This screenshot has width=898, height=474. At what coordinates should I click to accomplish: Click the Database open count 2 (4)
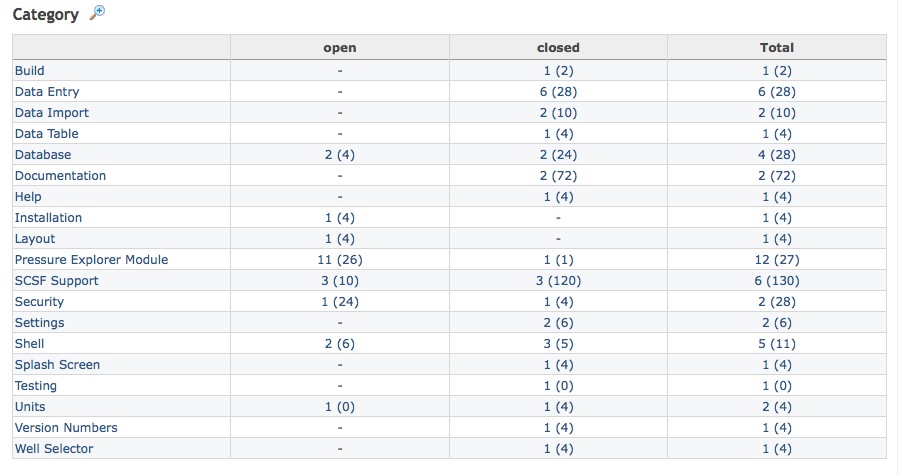340,155
